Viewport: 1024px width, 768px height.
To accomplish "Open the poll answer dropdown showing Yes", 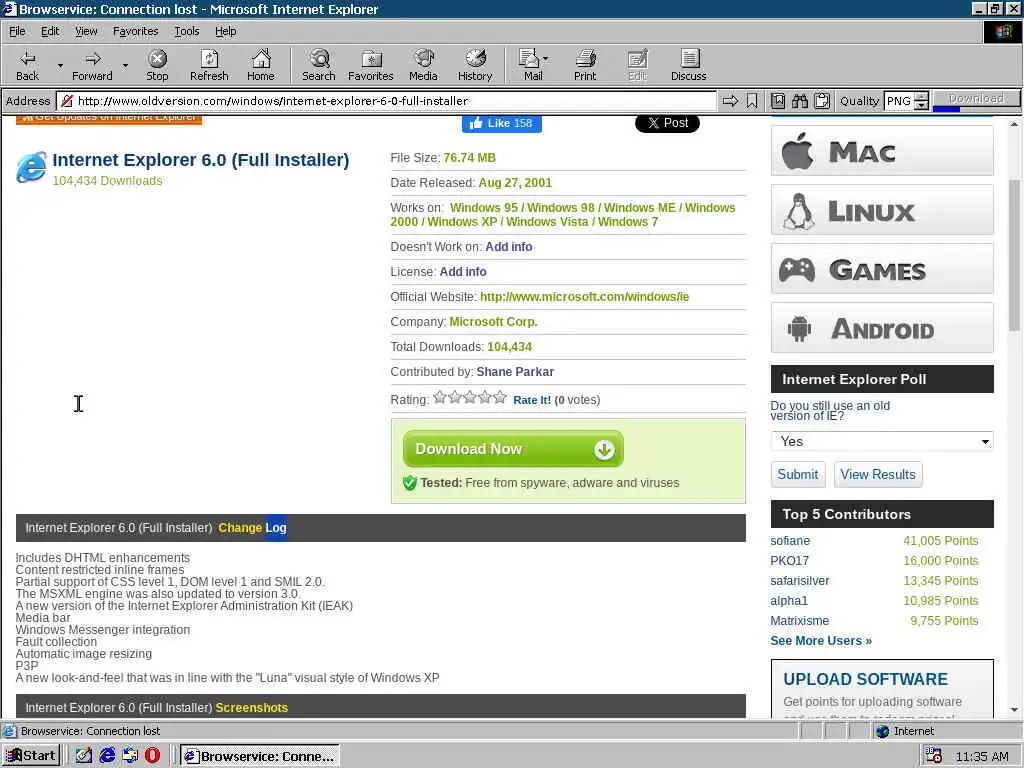I will [x=882, y=441].
